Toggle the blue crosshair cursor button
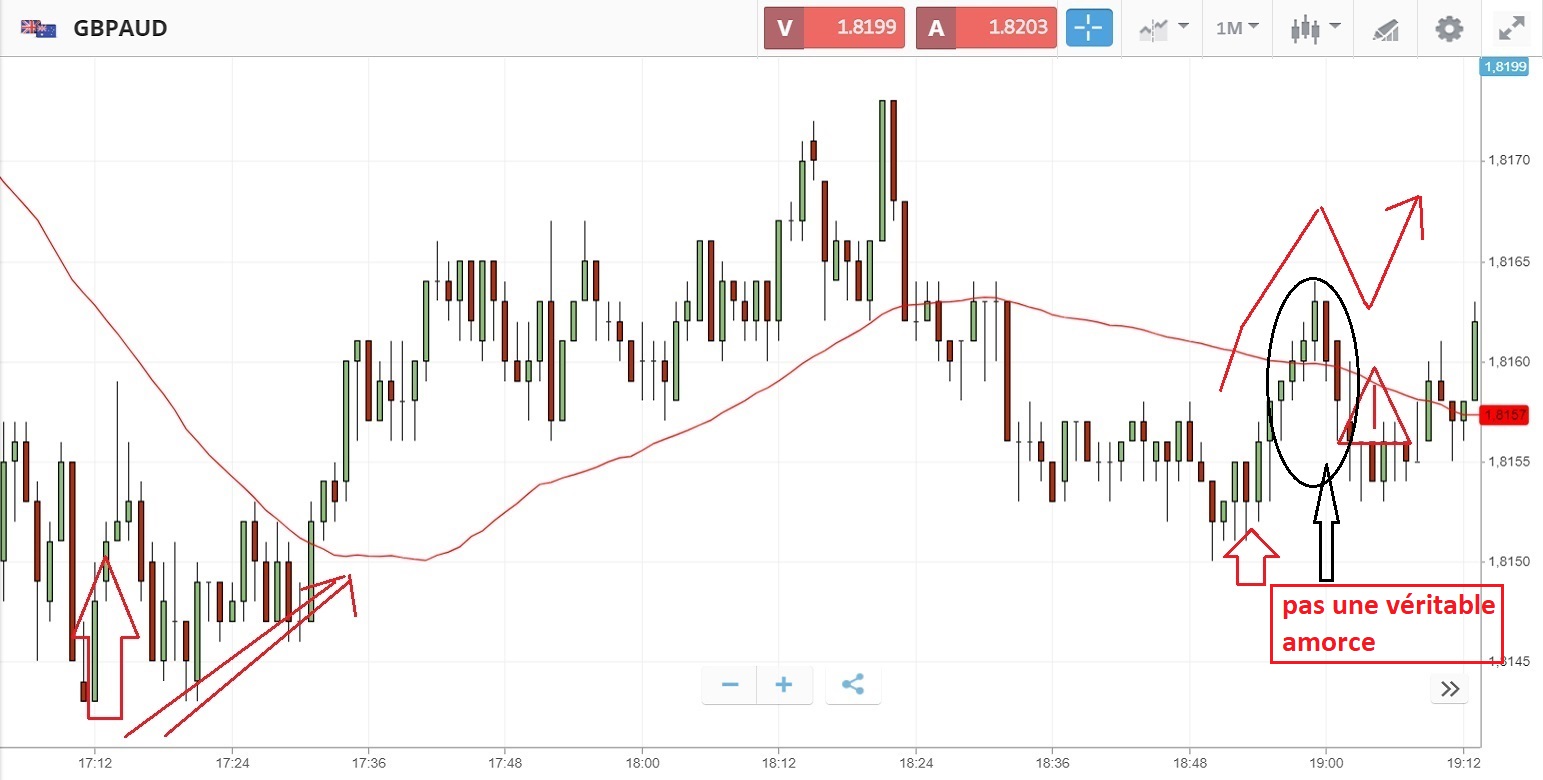1543x780 pixels. [1089, 28]
